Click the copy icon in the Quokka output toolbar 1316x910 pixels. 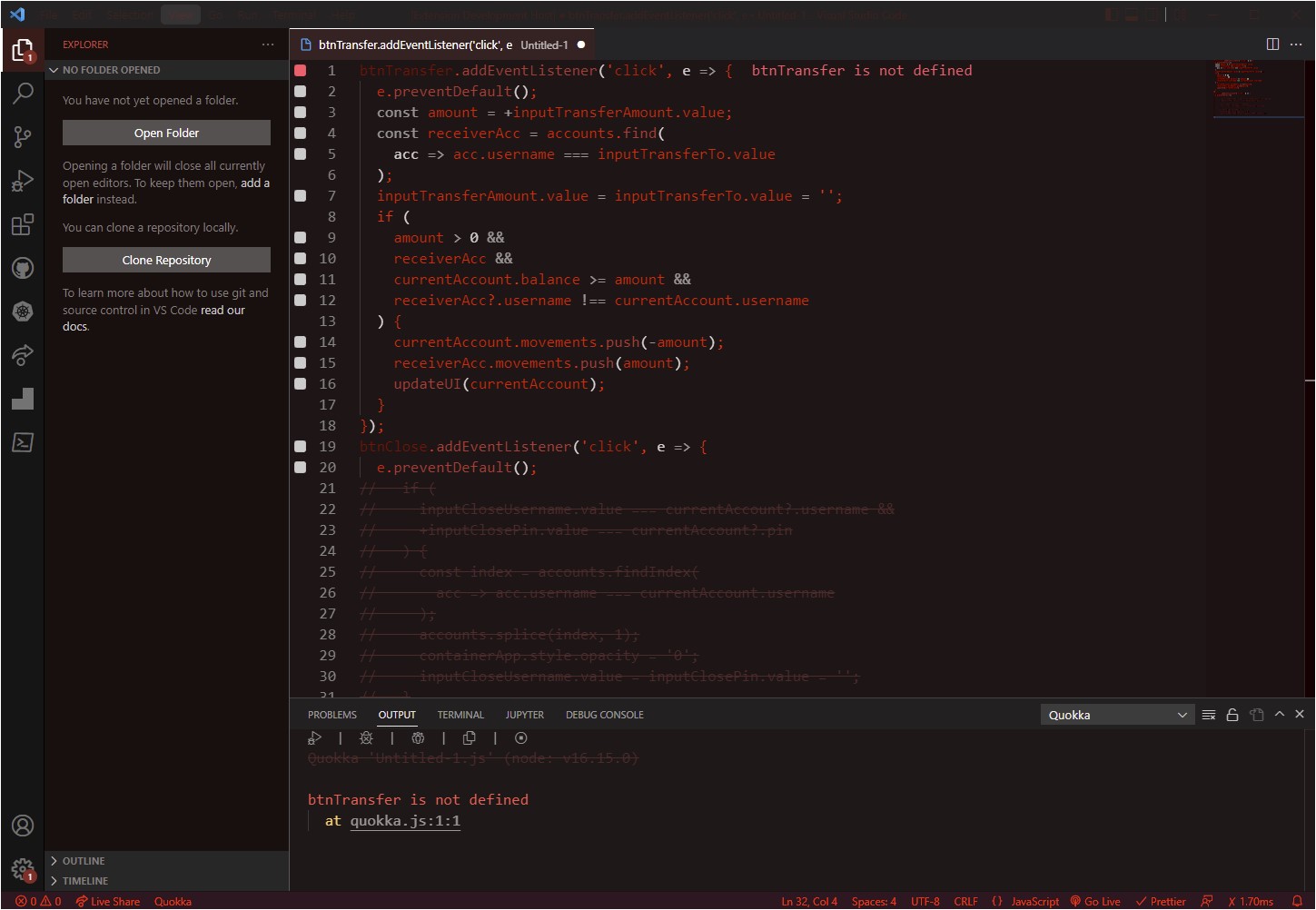coord(470,738)
